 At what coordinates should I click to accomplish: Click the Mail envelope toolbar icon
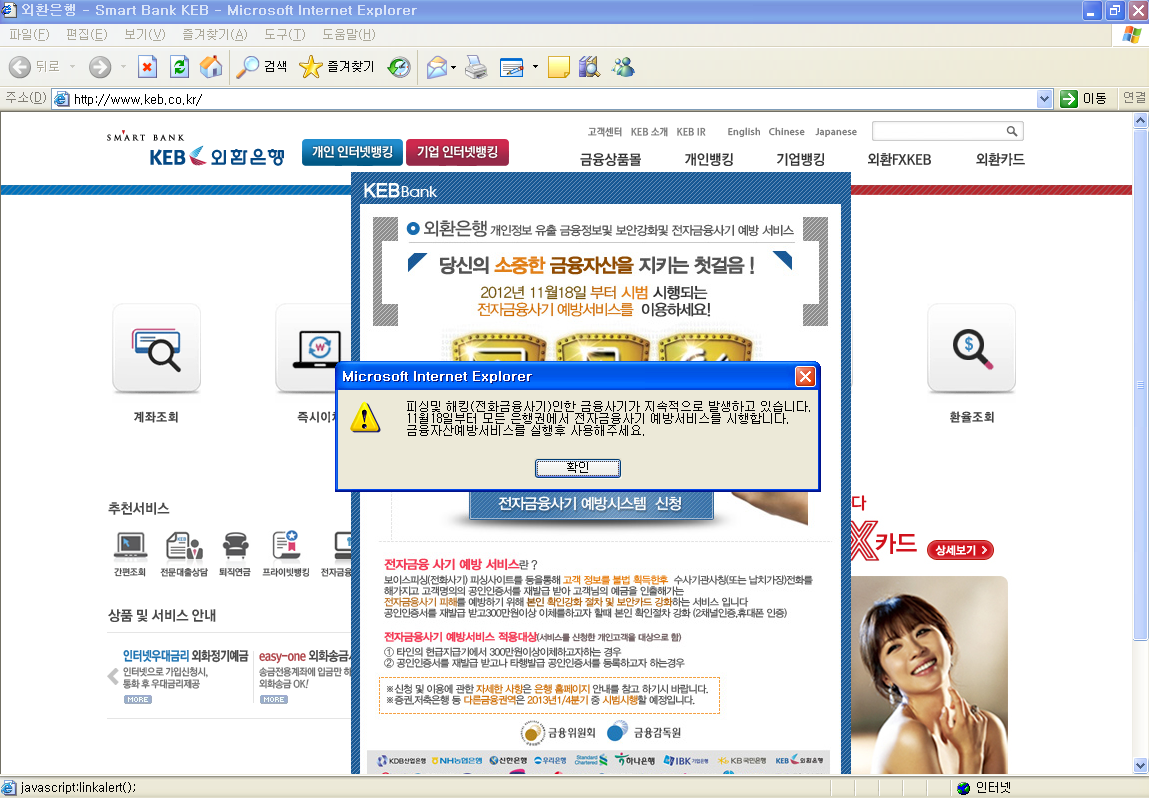pyautogui.click(x=437, y=67)
